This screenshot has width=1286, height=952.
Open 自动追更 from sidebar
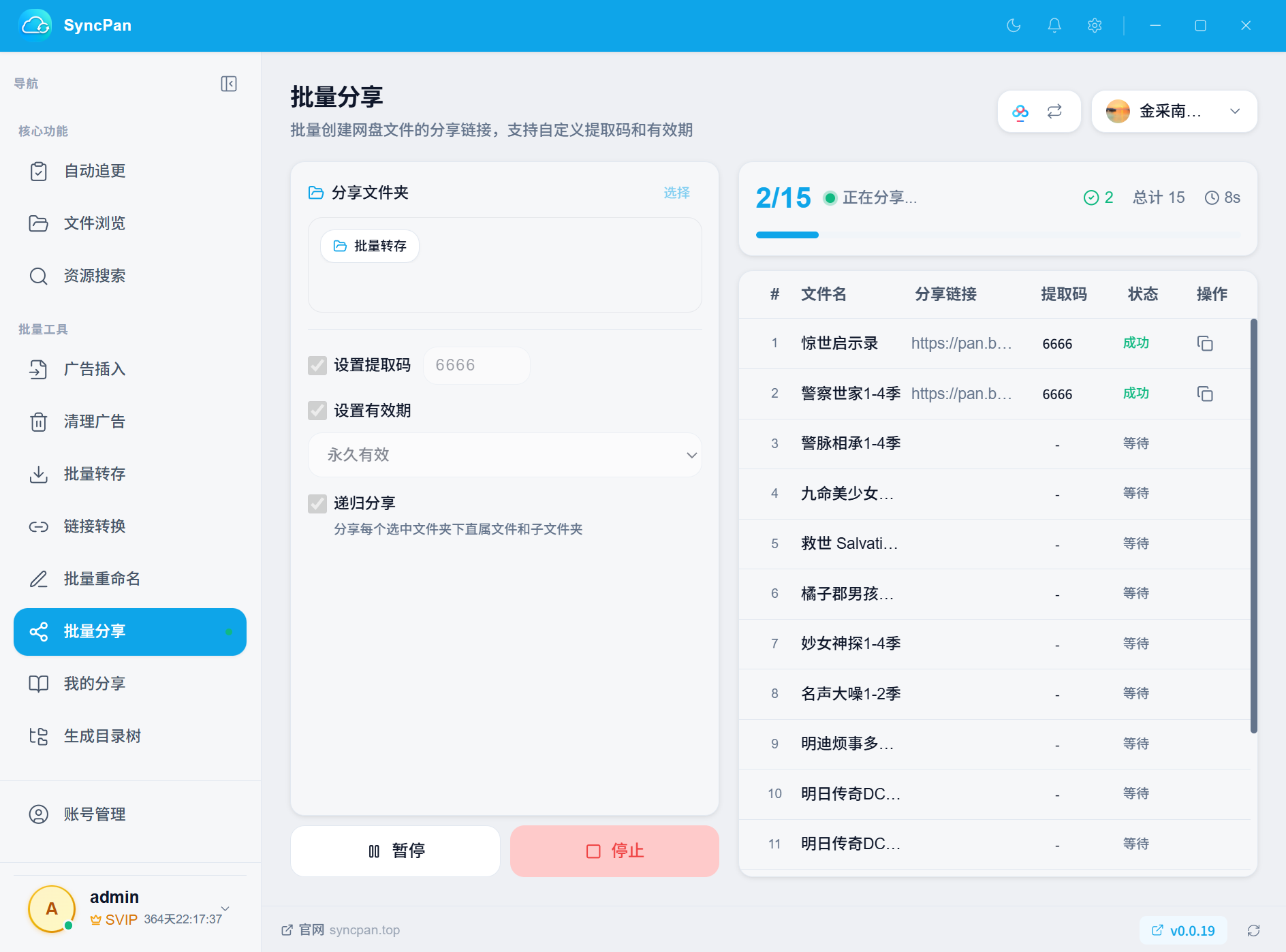point(130,171)
